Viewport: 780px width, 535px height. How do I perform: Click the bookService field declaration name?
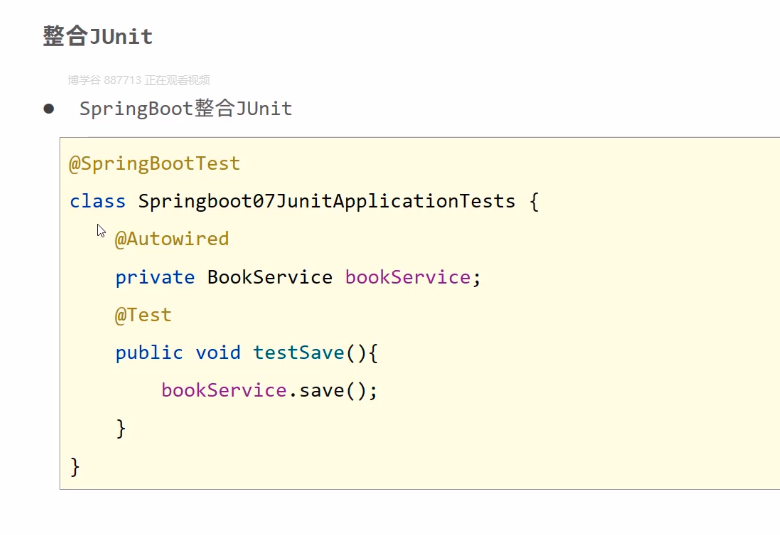(x=408, y=277)
